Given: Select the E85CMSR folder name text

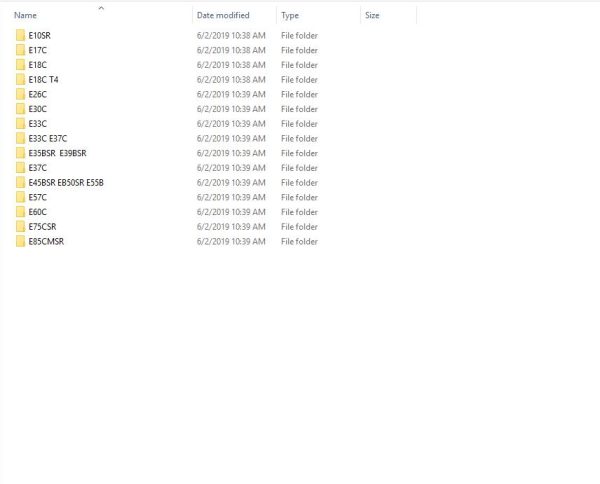Looking at the screenshot, I should tap(46, 241).
